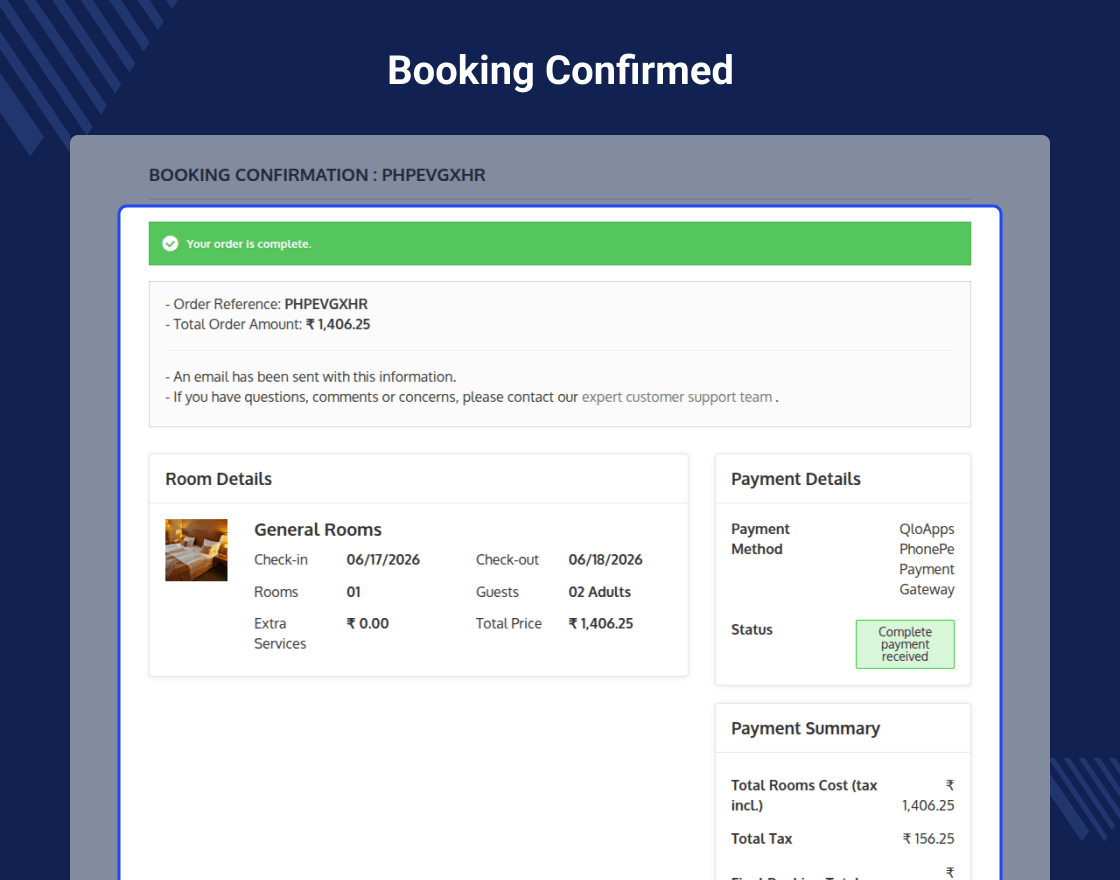Click the Your order is complete banner
Image resolution: width=1120 pixels, height=880 pixels.
click(x=560, y=244)
